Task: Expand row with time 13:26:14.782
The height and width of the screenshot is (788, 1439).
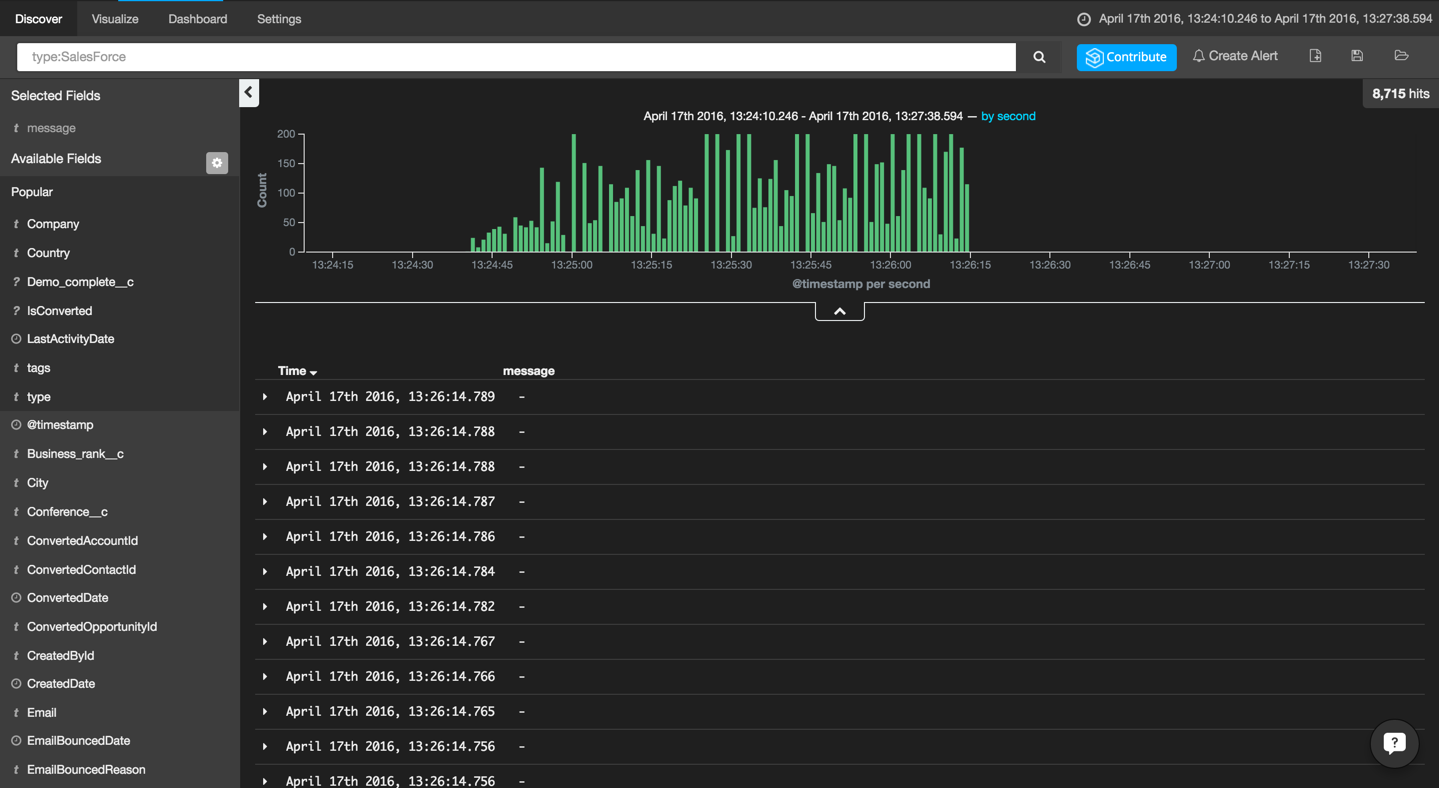Action: coord(265,607)
